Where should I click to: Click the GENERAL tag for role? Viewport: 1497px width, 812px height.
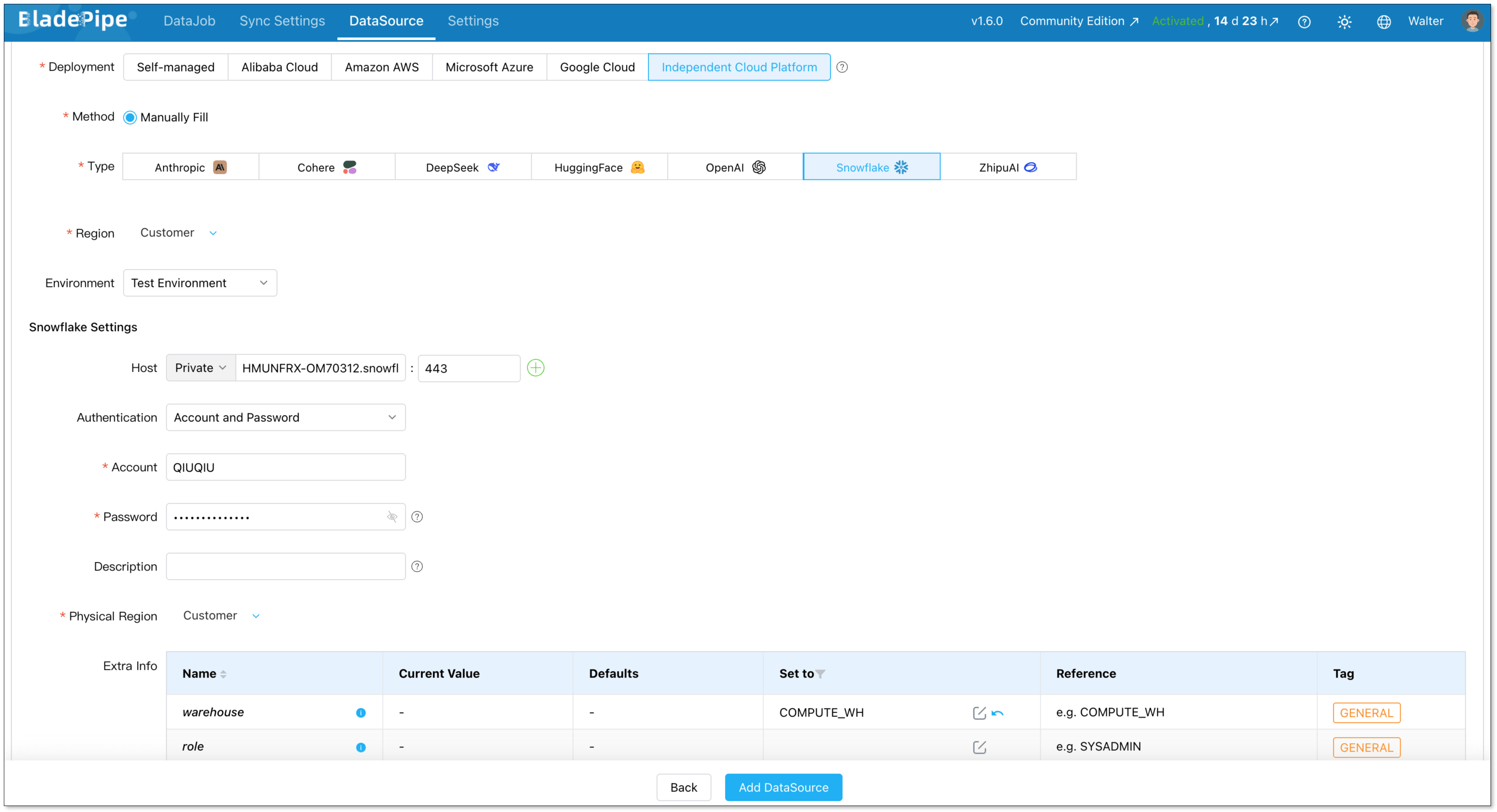(1366, 747)
